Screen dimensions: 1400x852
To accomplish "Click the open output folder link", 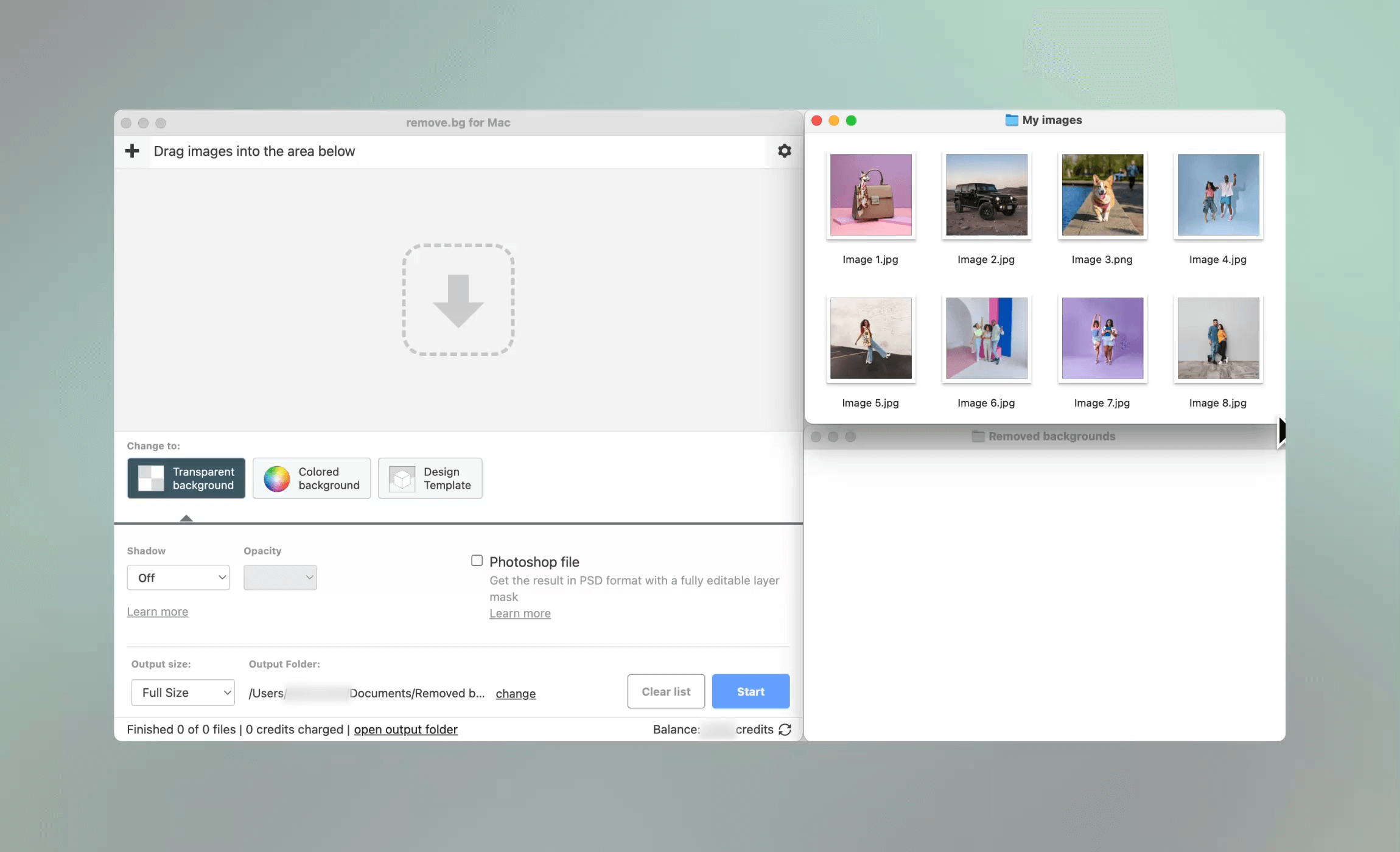I will click(405, 729).
